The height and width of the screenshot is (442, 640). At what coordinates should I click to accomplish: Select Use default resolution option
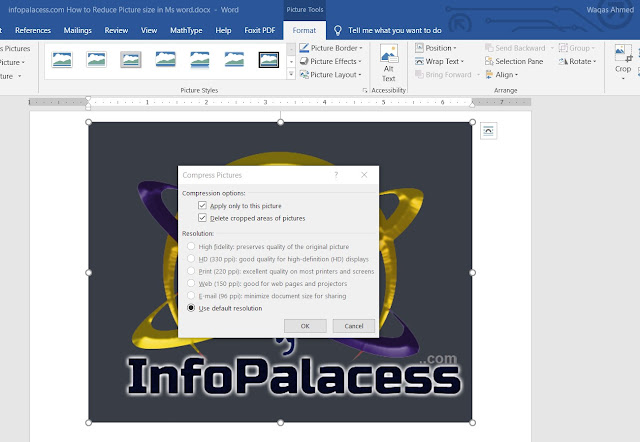click(191, 308)
